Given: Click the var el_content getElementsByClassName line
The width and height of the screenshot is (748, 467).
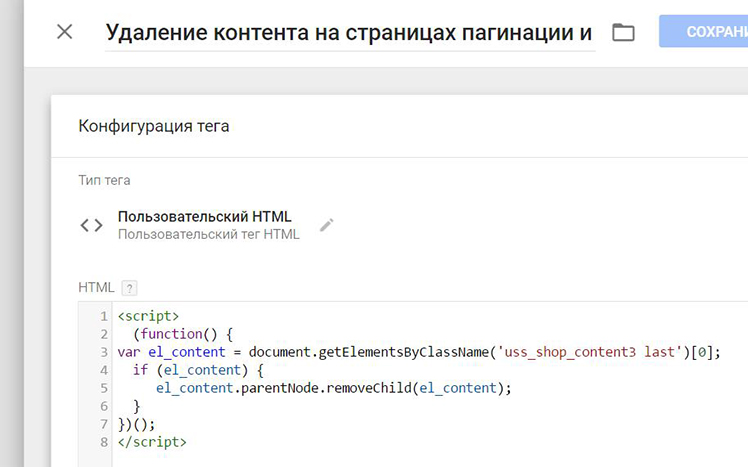Looking at the screenshot, I should tap(419, 352).
